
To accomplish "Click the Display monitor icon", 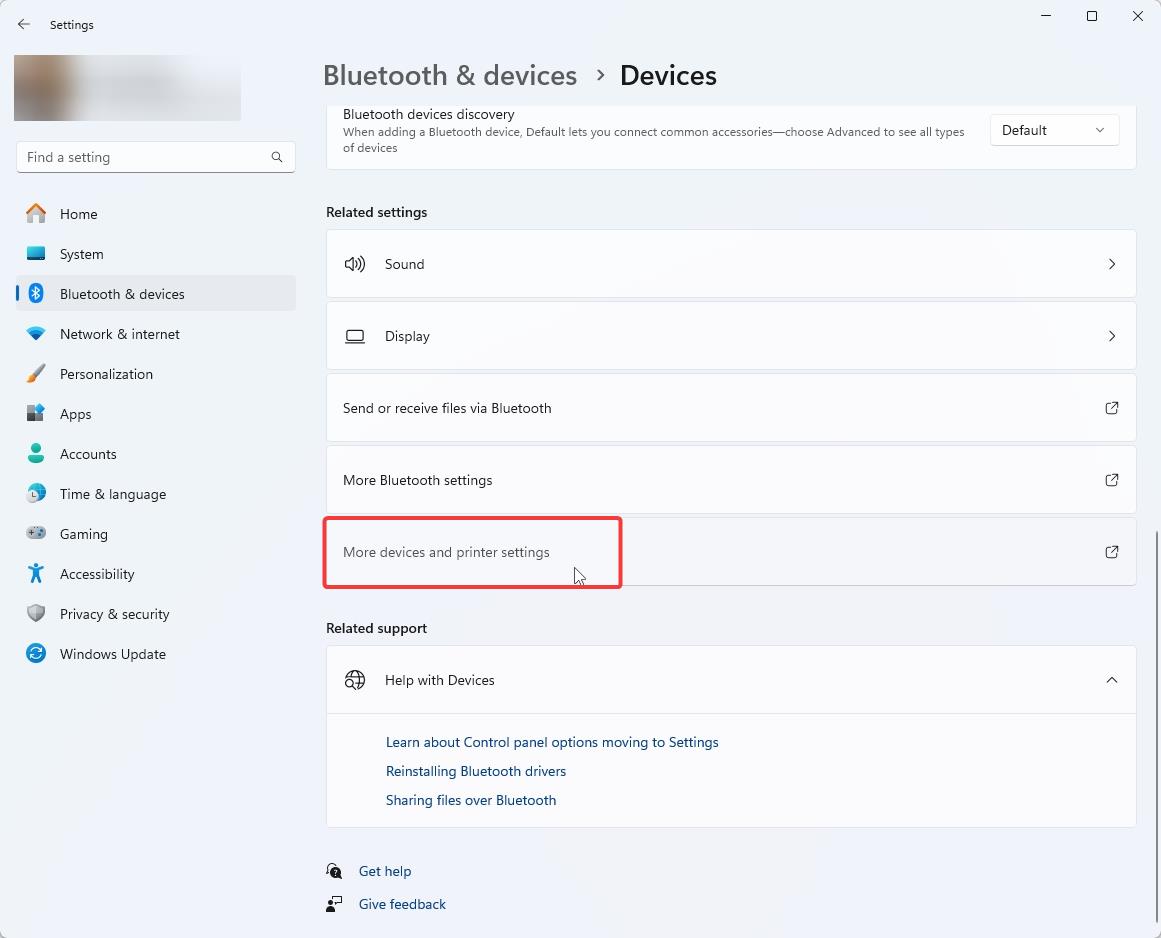I will [x=355, y=336].
